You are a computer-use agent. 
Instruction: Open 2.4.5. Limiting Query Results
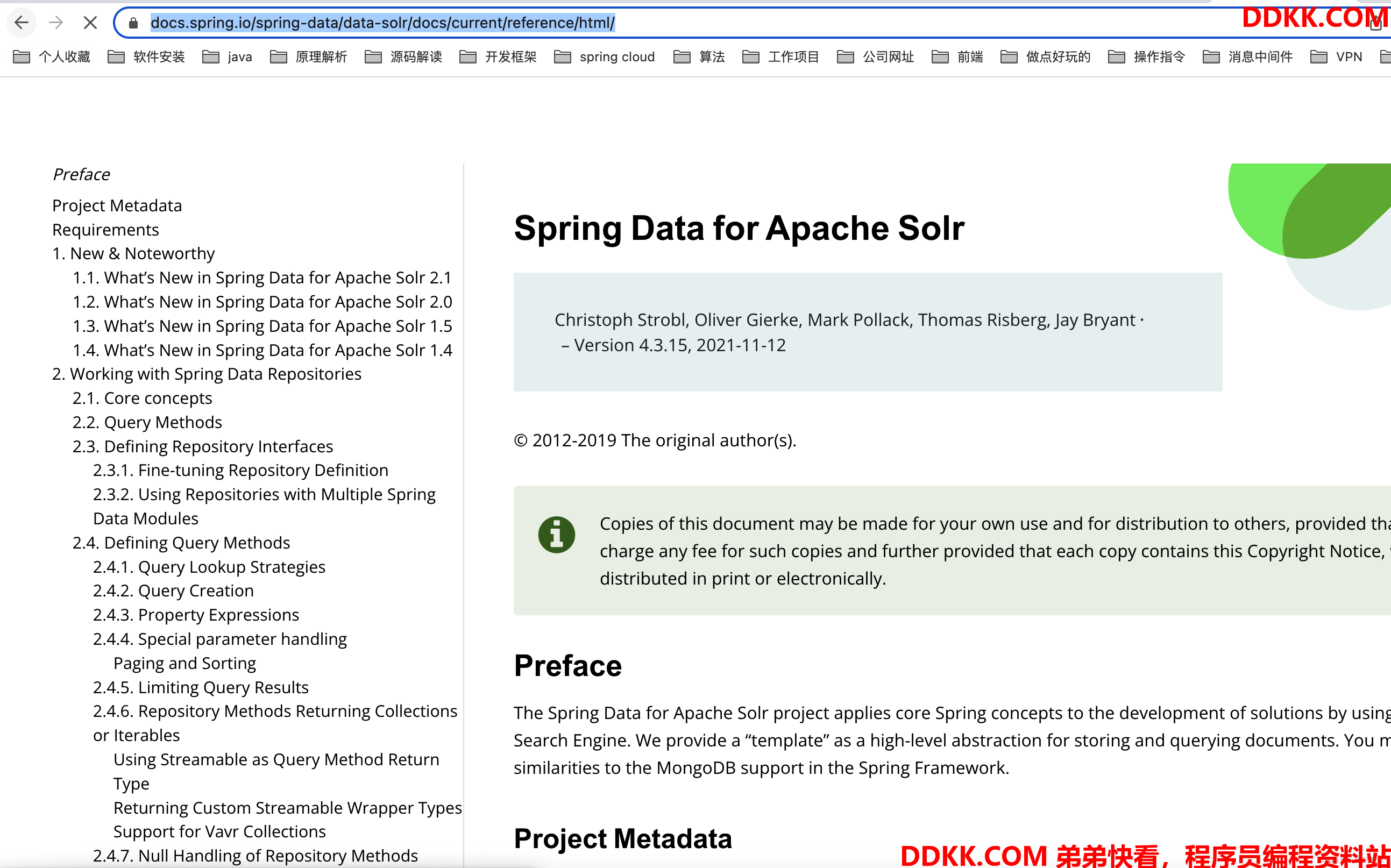[201, 687]
